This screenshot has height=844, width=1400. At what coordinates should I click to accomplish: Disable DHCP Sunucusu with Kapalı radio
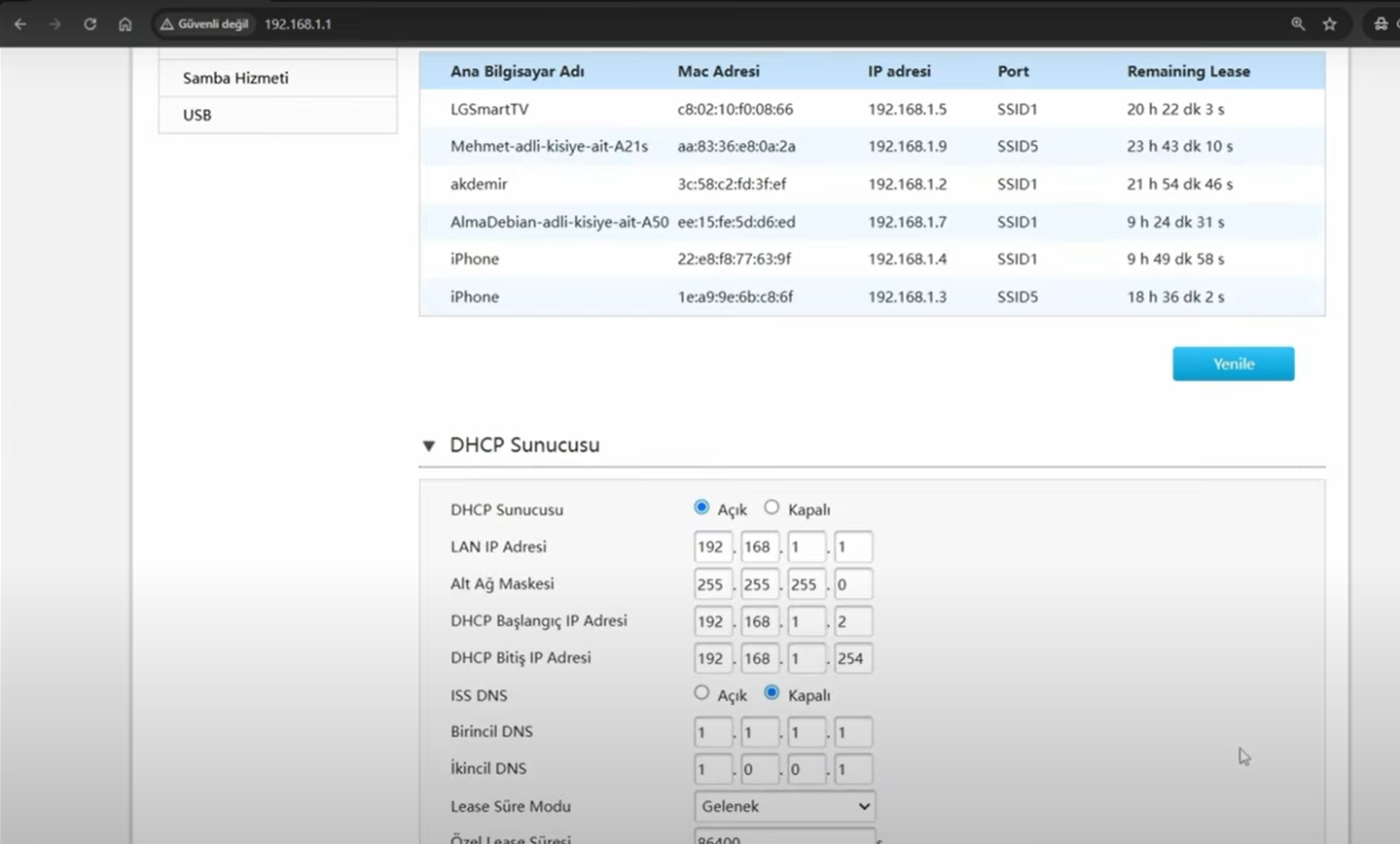point(772,508)
